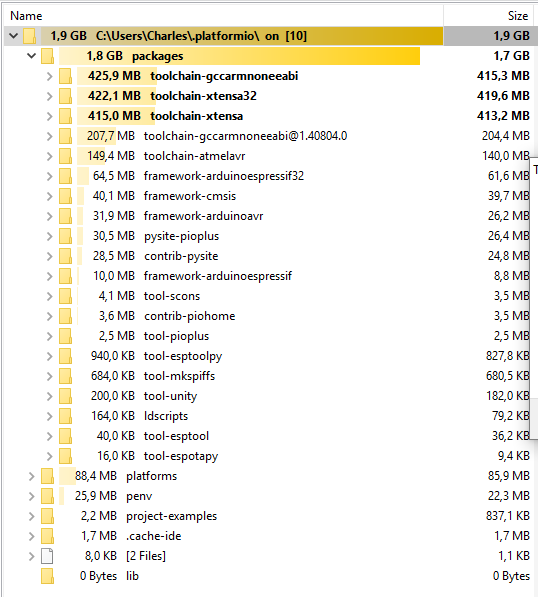This screenshot has height=597, width=538.
Task: Expand the framework-arduinoespressif32 folder
Action: point(49,176)
